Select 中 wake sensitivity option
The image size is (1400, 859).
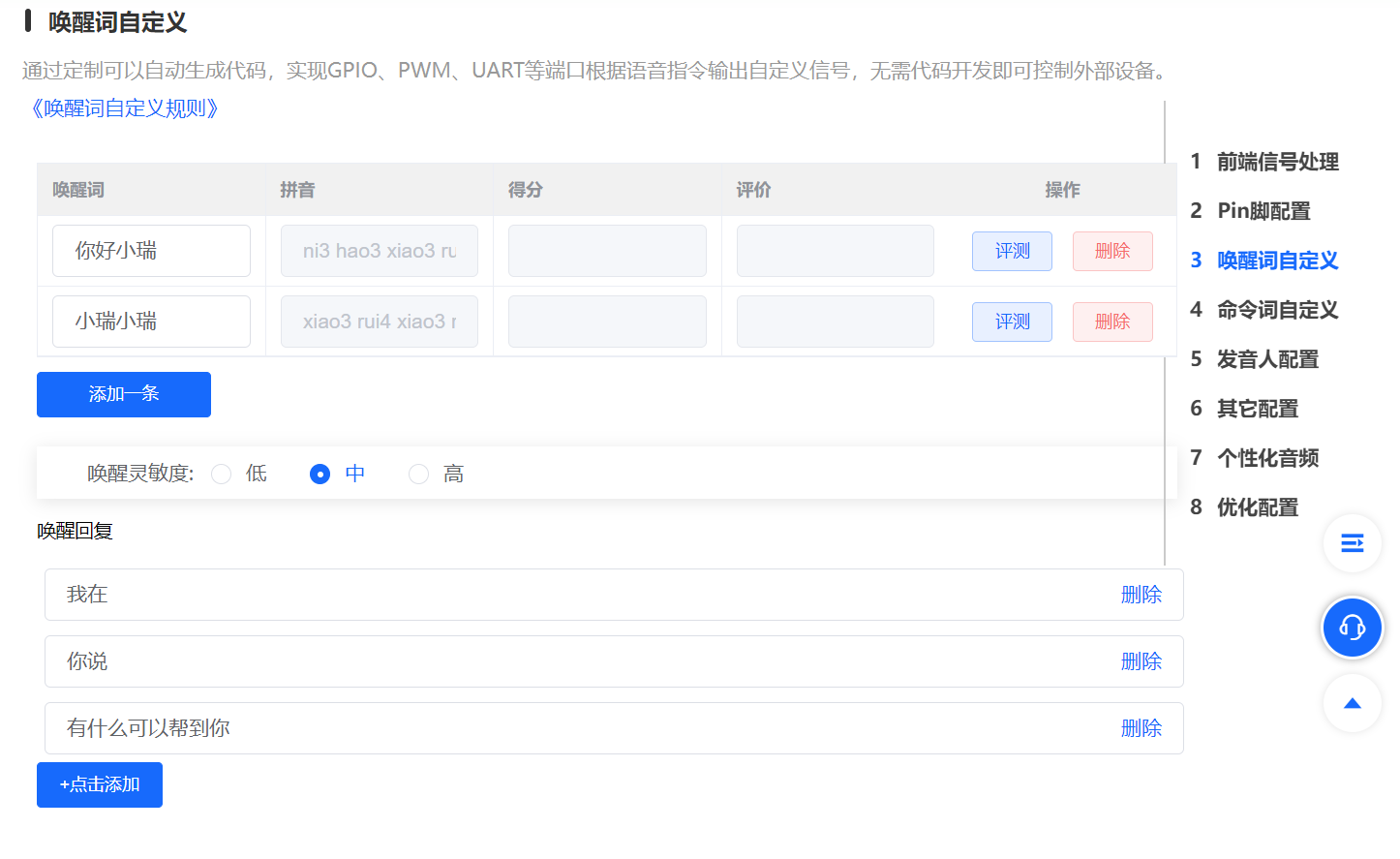[320, 474]
